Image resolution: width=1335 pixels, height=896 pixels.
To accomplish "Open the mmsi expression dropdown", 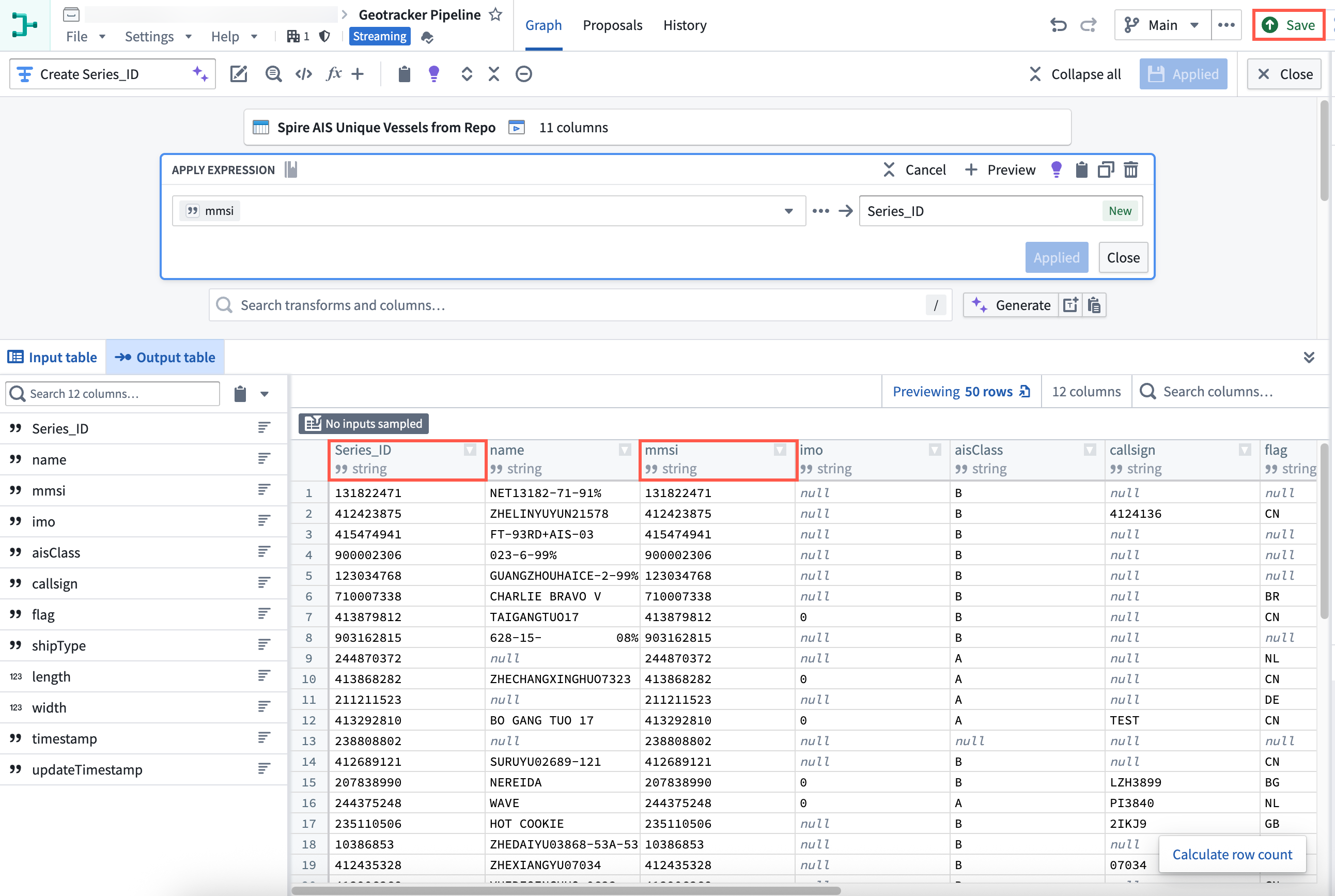I will pos(789,210).
